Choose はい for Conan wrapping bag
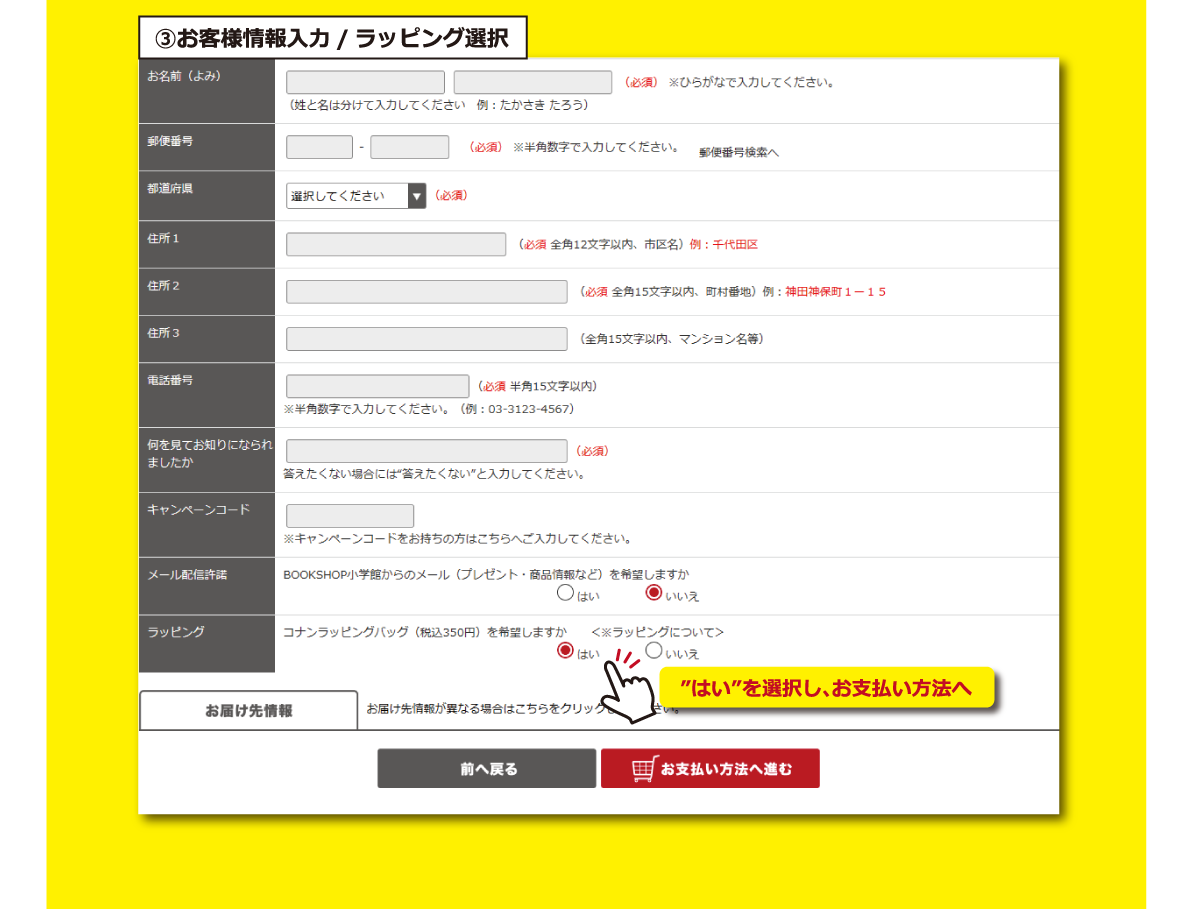This screenshot has width=1191, height=909. (x=565, y=651)
